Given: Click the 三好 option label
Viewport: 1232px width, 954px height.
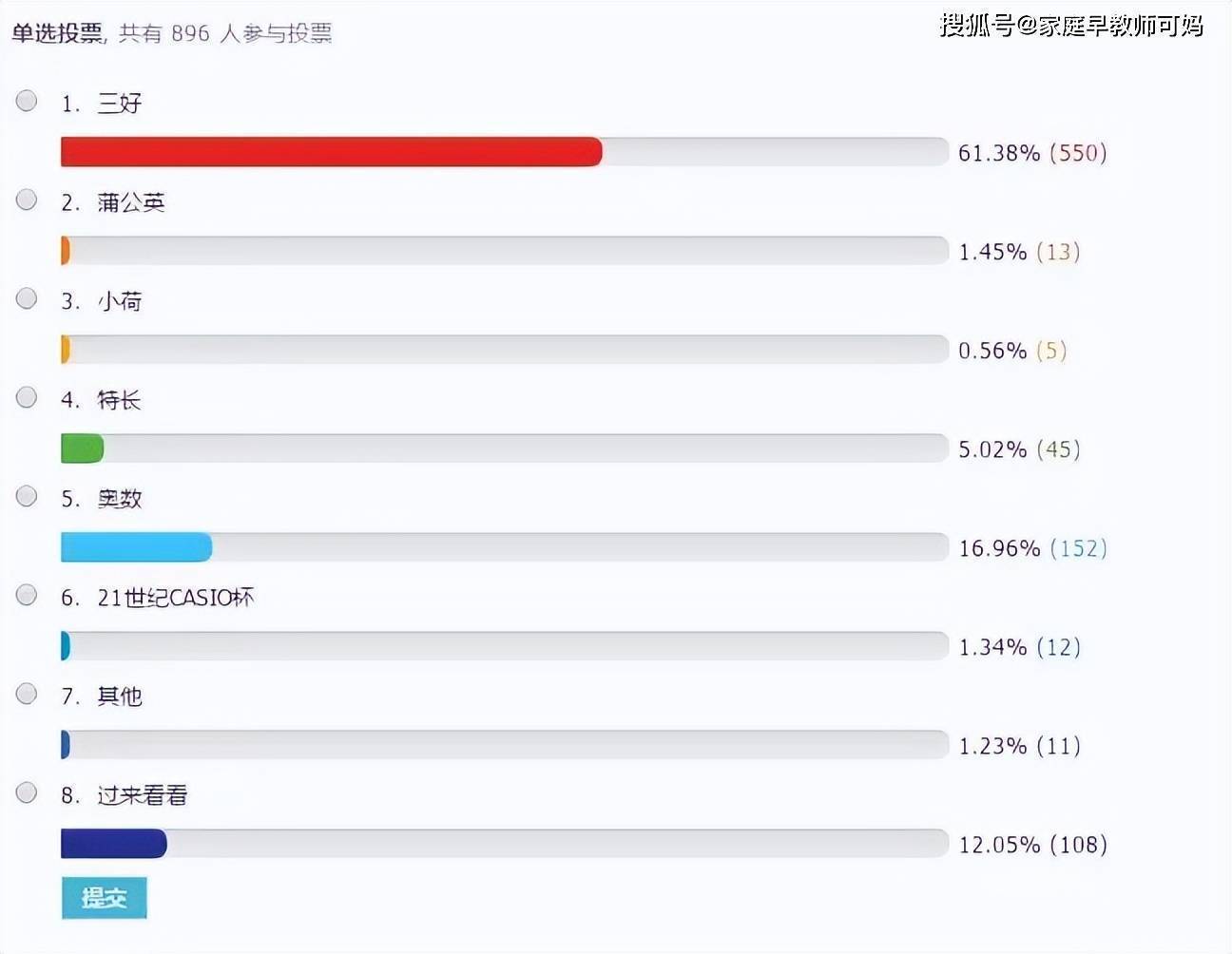Looking at the screenshot, I should tap(120, 104).
